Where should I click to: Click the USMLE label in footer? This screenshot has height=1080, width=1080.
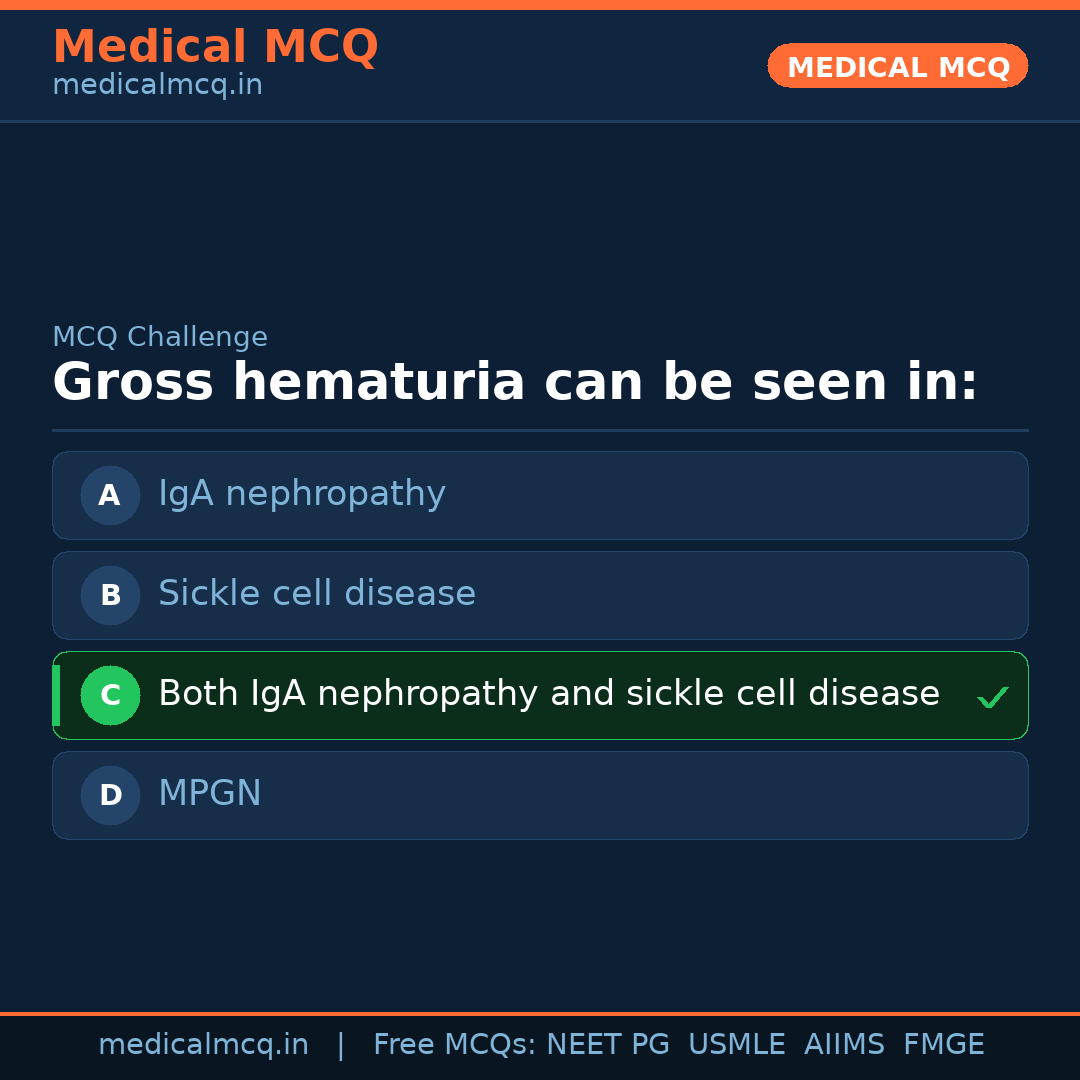tap(736, 1045)
